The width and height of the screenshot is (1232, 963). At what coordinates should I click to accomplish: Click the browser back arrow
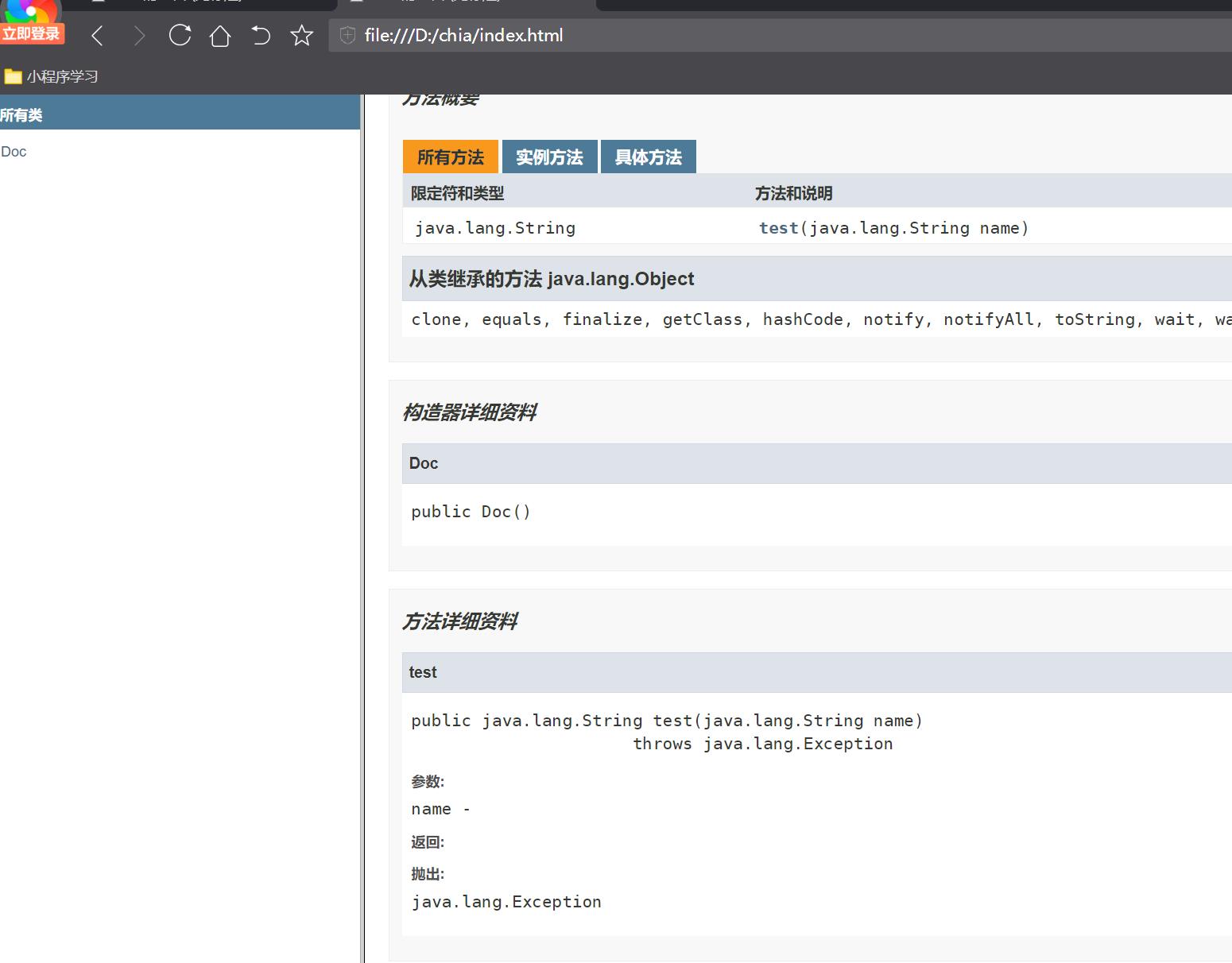click(98, 36)
